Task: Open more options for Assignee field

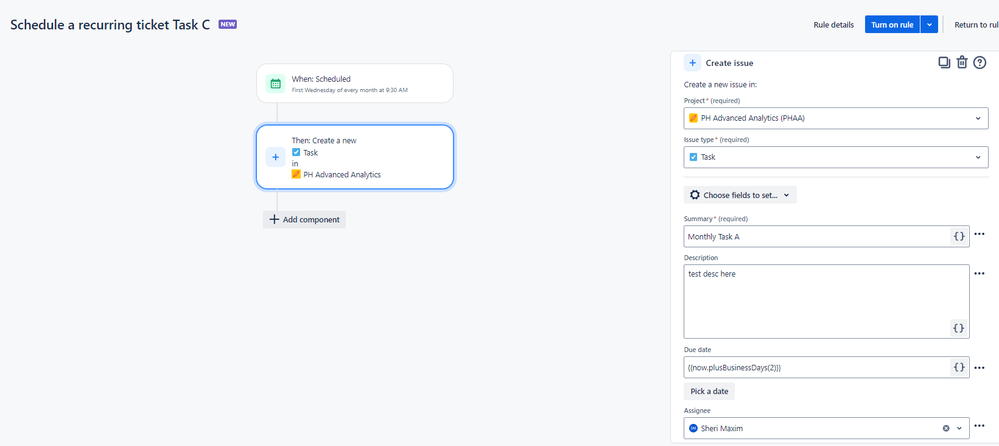Action: (980, 426)
